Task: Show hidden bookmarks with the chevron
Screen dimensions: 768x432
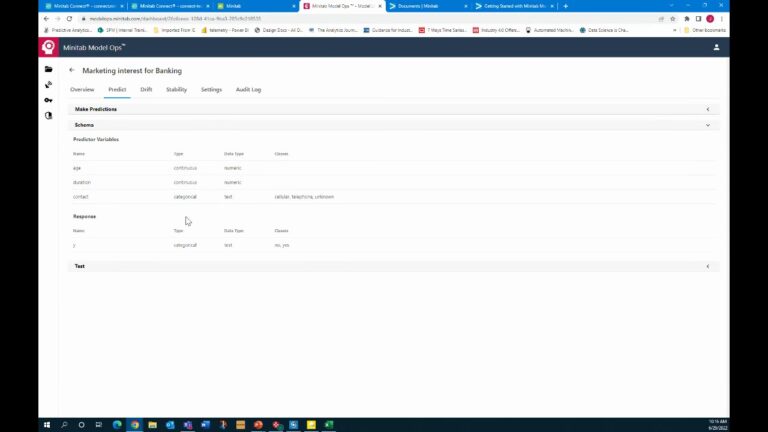Action: 674,30
